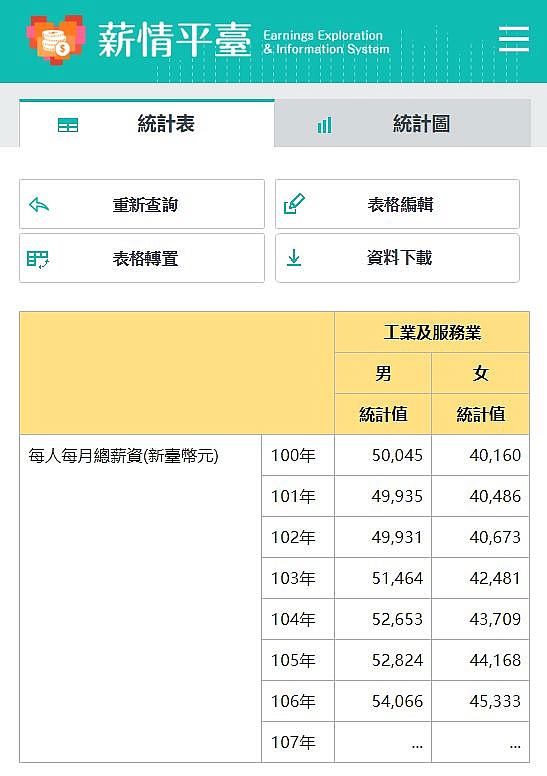Click the 104年 row label

(298, 619)
